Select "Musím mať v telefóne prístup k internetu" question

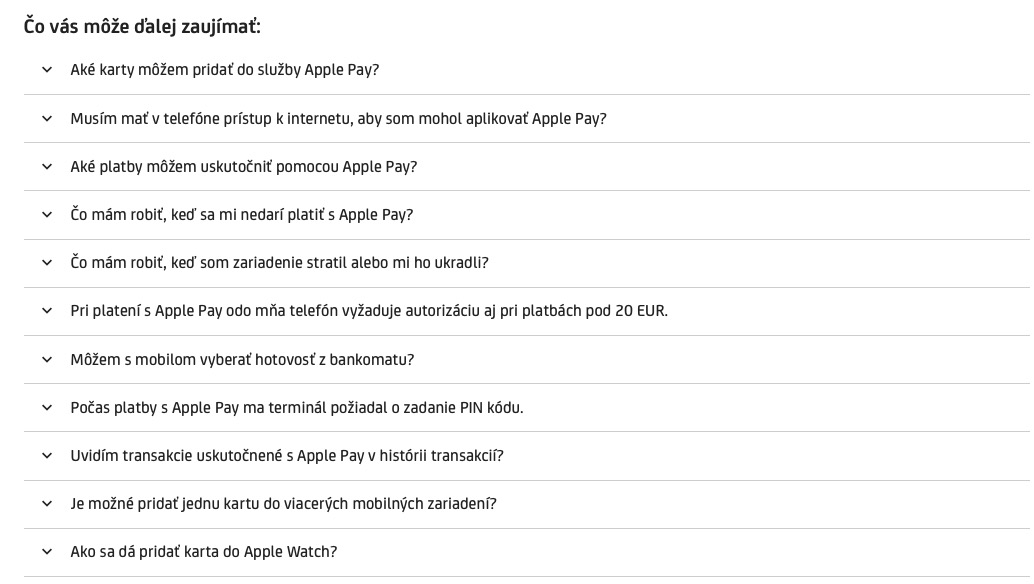338,118
